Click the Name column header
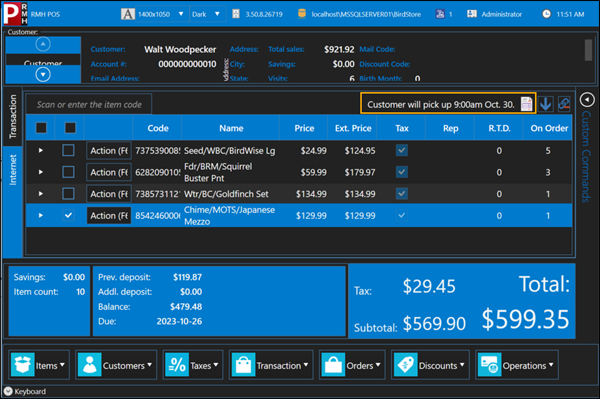Screen dimensions: 600x399 231,128
